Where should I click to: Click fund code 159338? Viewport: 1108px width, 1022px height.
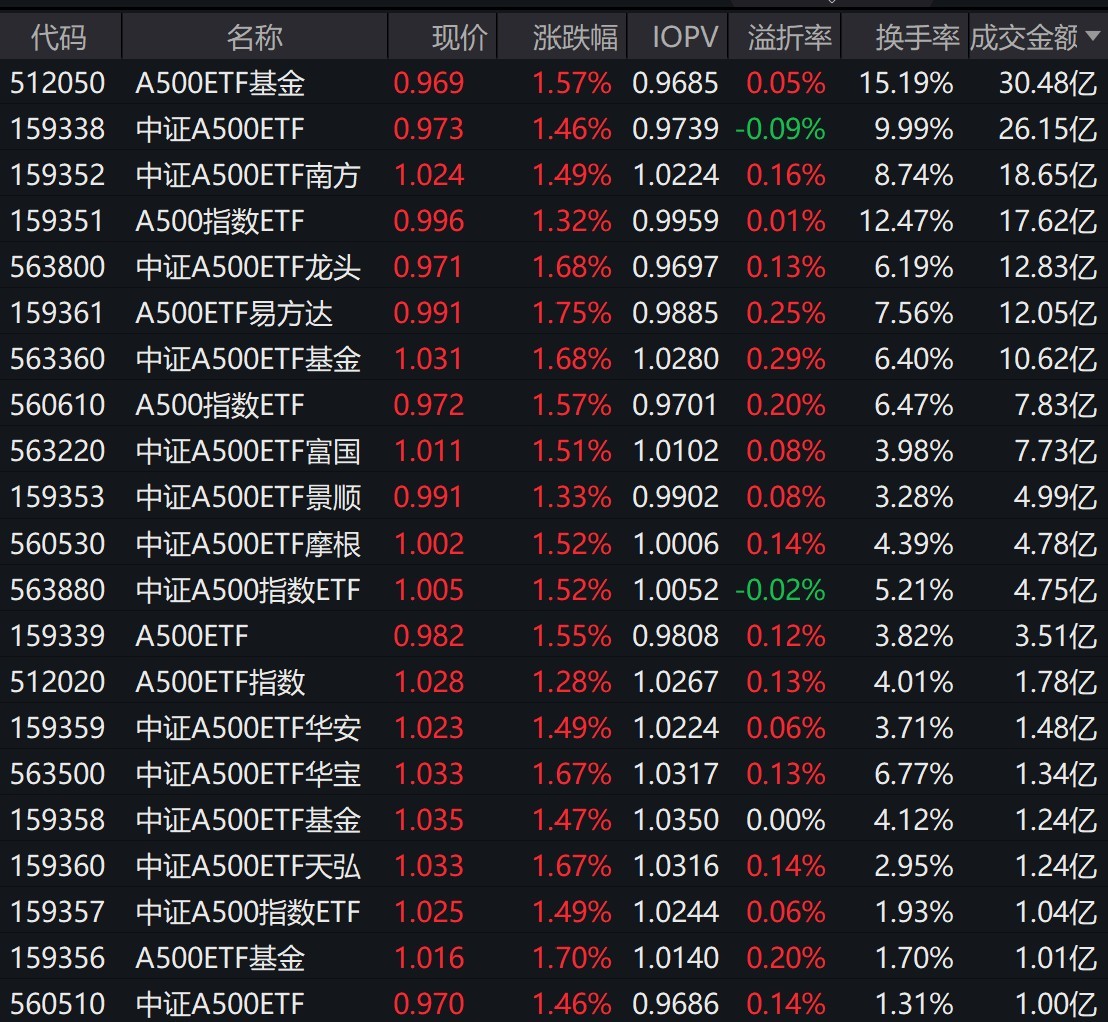(x=57, y=129)
